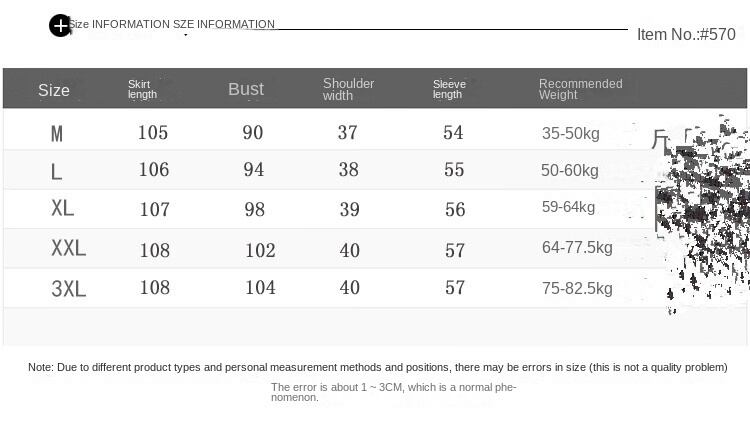Select the M size row label

pyautogui.click(x=57, y=134)
